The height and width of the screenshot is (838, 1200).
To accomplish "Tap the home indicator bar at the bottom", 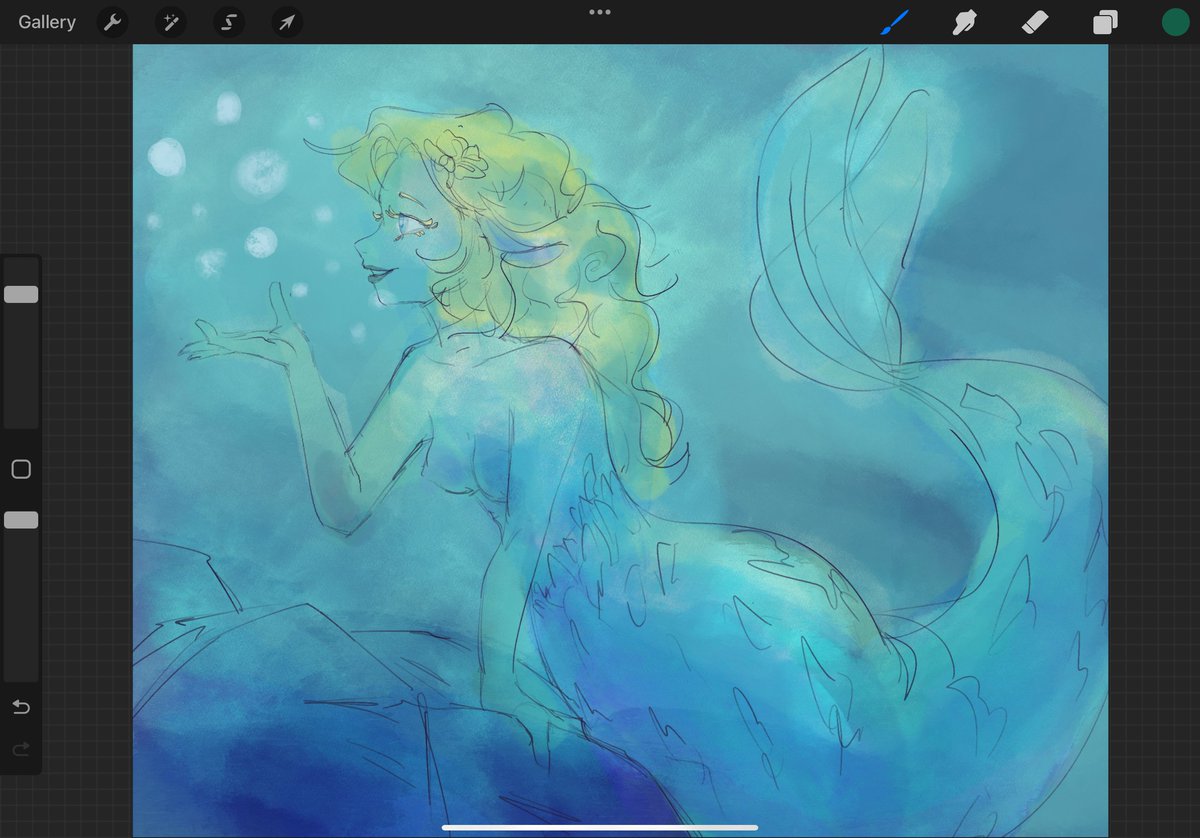I will pyautogui.click(x=600, y=827).
